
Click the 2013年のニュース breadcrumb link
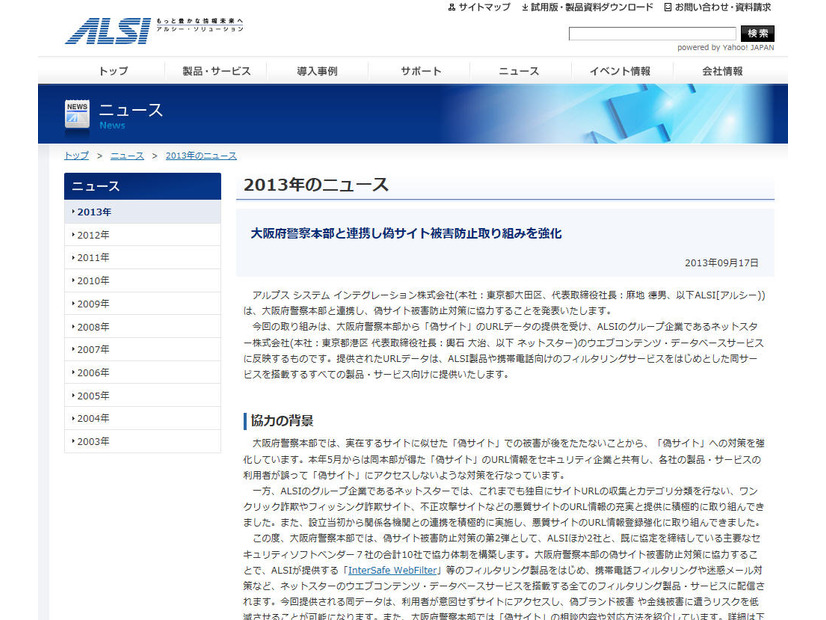coord(201,156)
